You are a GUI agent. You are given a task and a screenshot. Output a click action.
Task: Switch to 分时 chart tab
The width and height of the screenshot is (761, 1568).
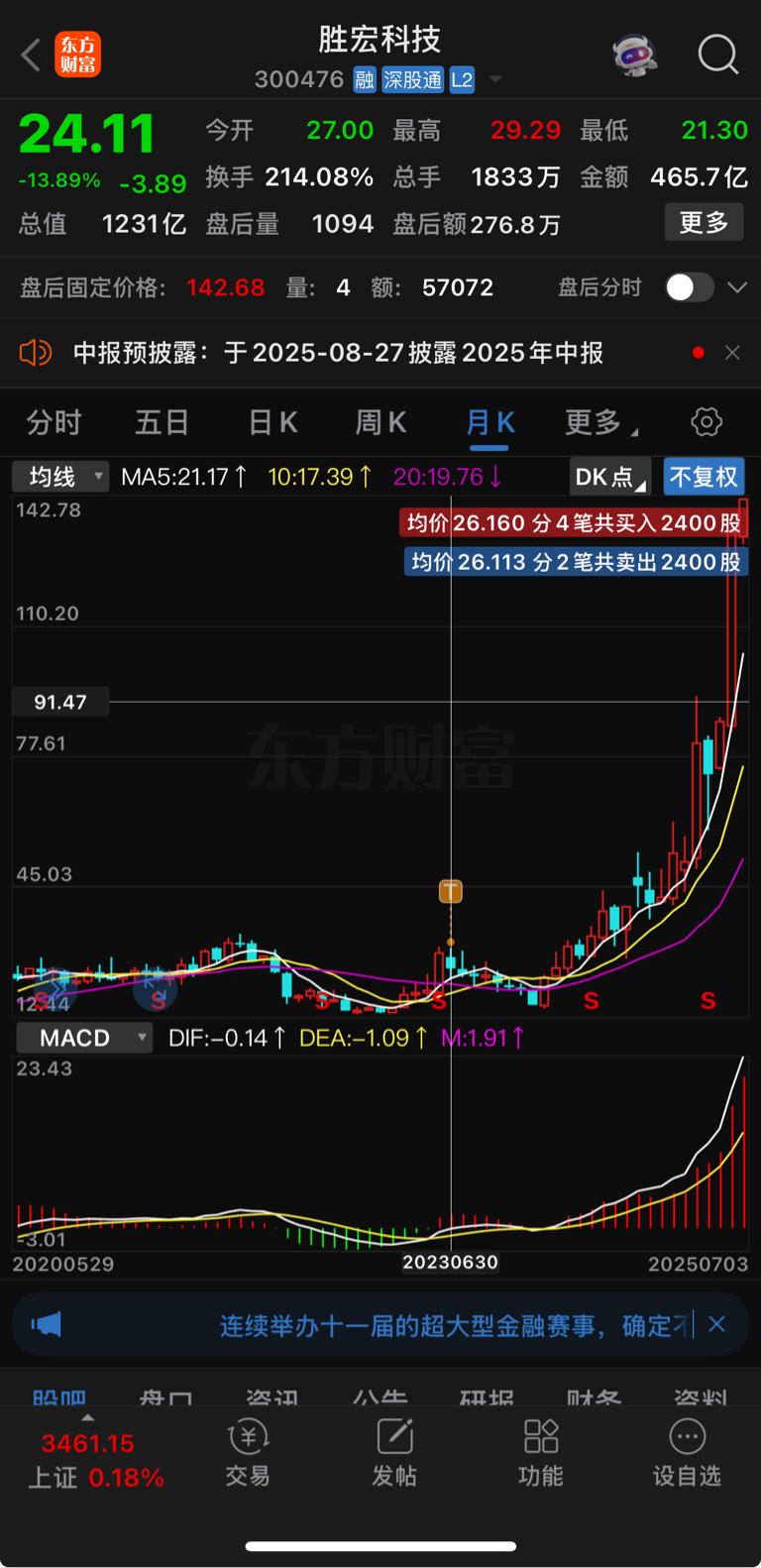54,423
